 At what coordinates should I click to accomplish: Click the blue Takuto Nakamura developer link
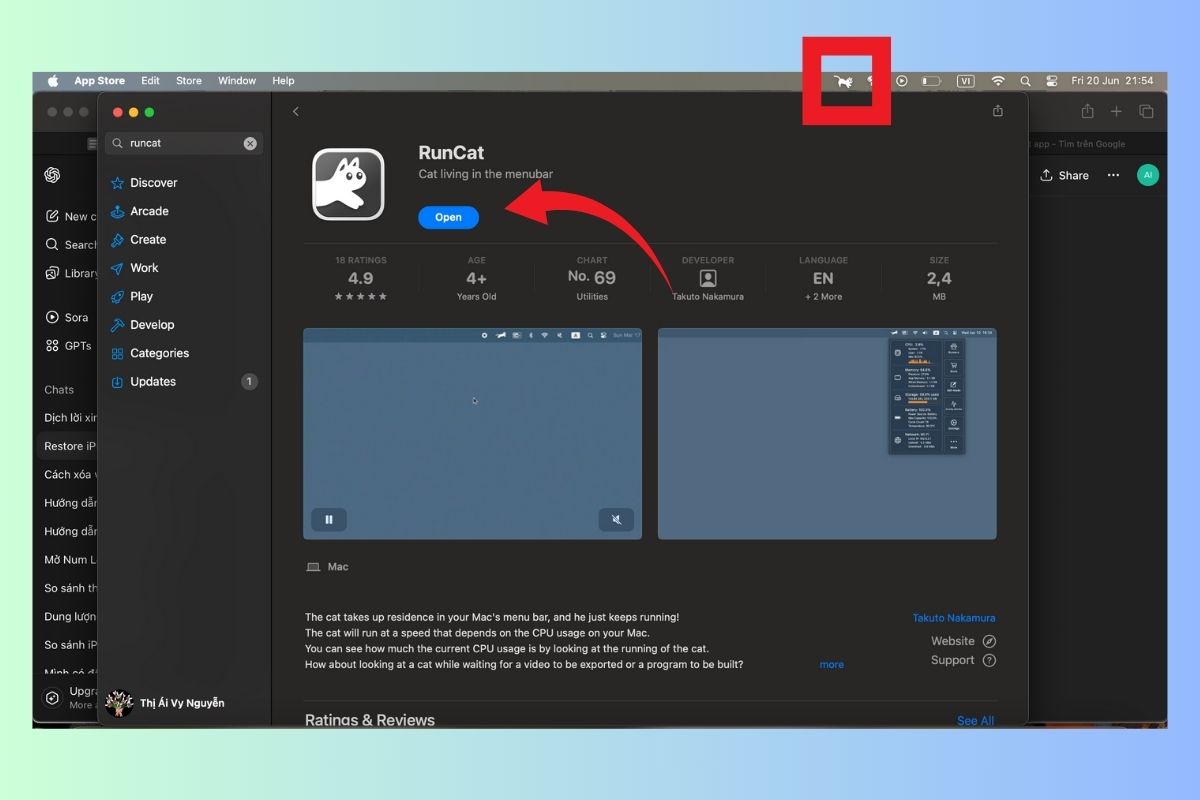[954, 618]
